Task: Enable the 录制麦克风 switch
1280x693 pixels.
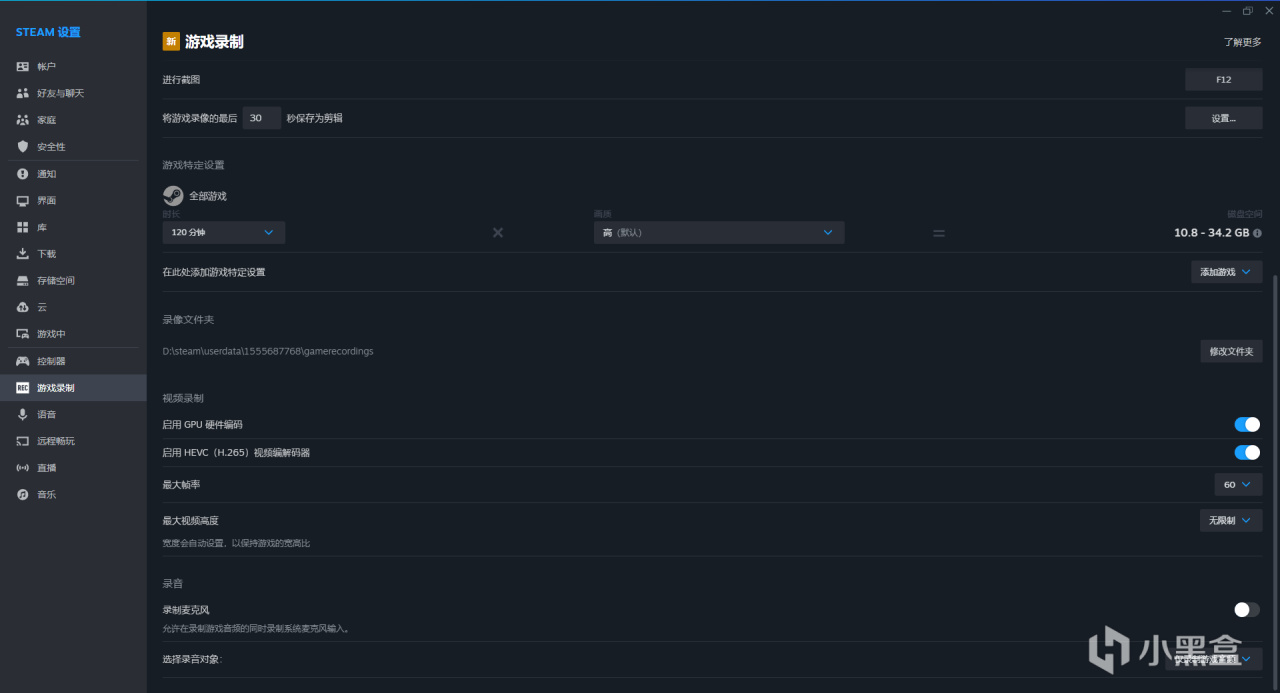Action: tap(1247, 609)
